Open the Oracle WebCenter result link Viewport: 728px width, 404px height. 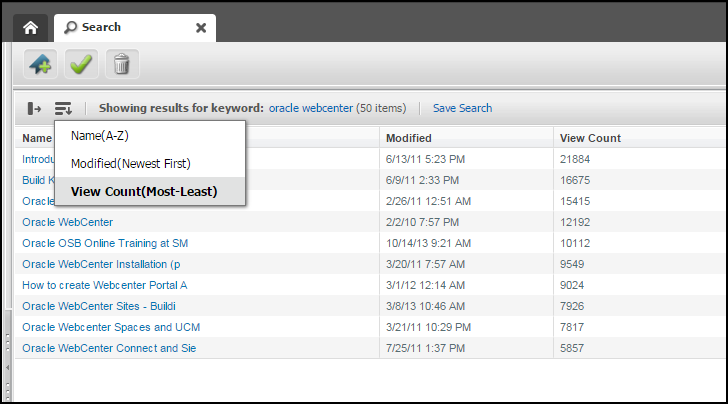(67, 222)
